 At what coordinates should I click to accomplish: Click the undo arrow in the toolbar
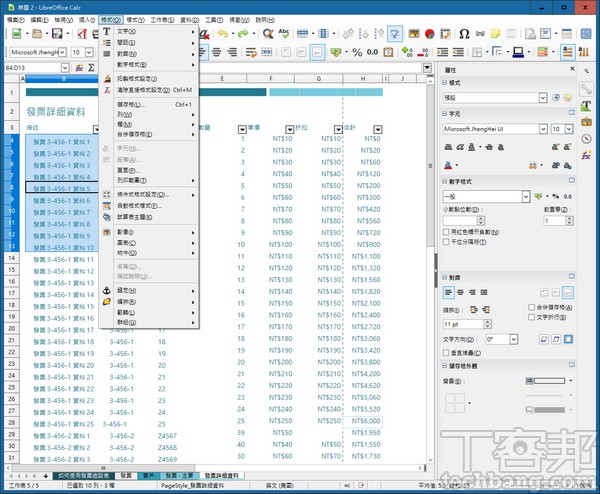point(222,34)
